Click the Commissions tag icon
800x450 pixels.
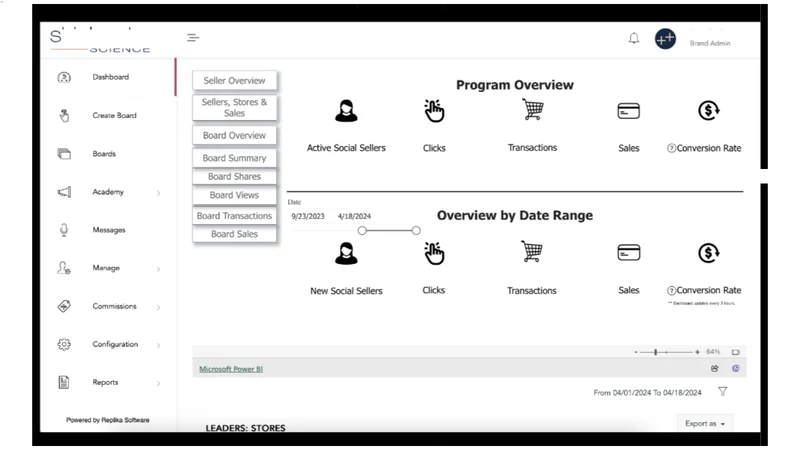[x=64, y=306]
